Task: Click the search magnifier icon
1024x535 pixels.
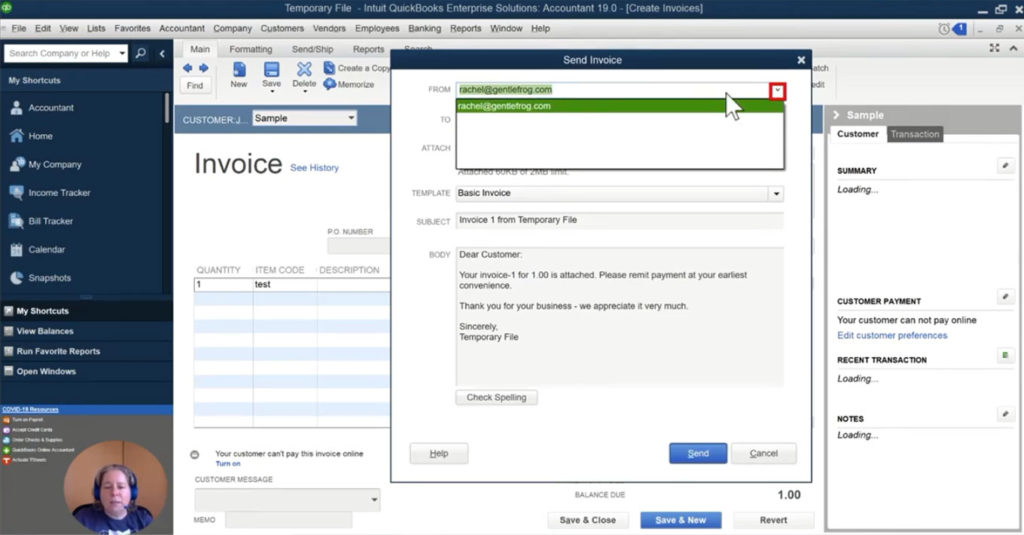Action: tap(141, 53)
